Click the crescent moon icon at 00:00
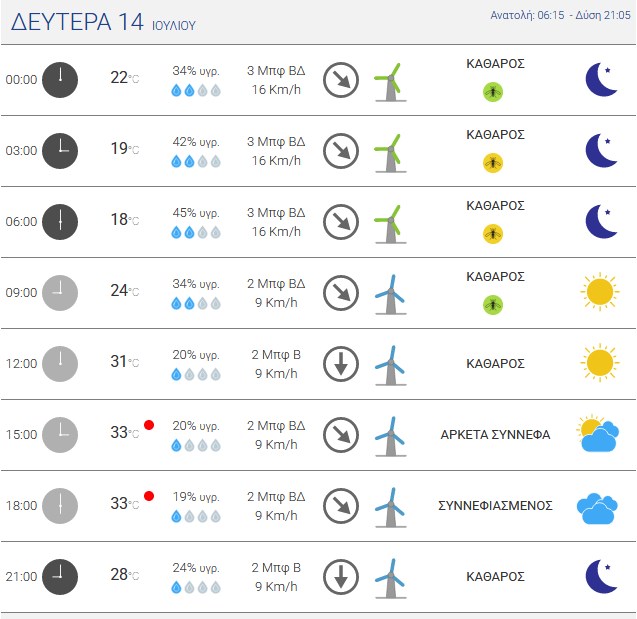 click(x=601, y=80)
